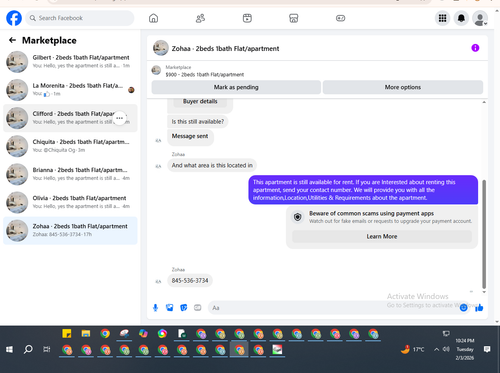Open La Morenita's conversation

70,90
